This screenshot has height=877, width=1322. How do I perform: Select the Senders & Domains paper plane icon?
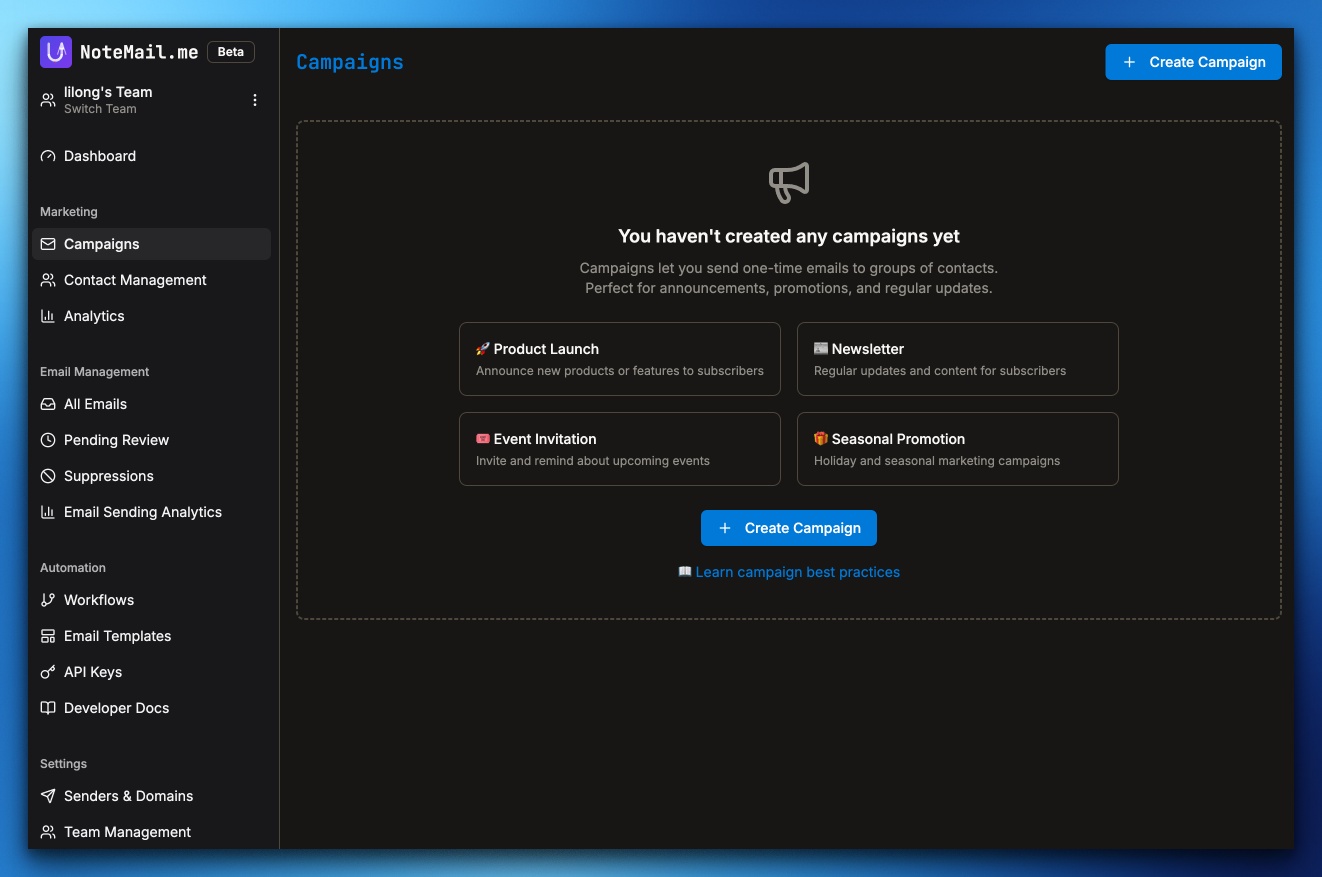48,796
